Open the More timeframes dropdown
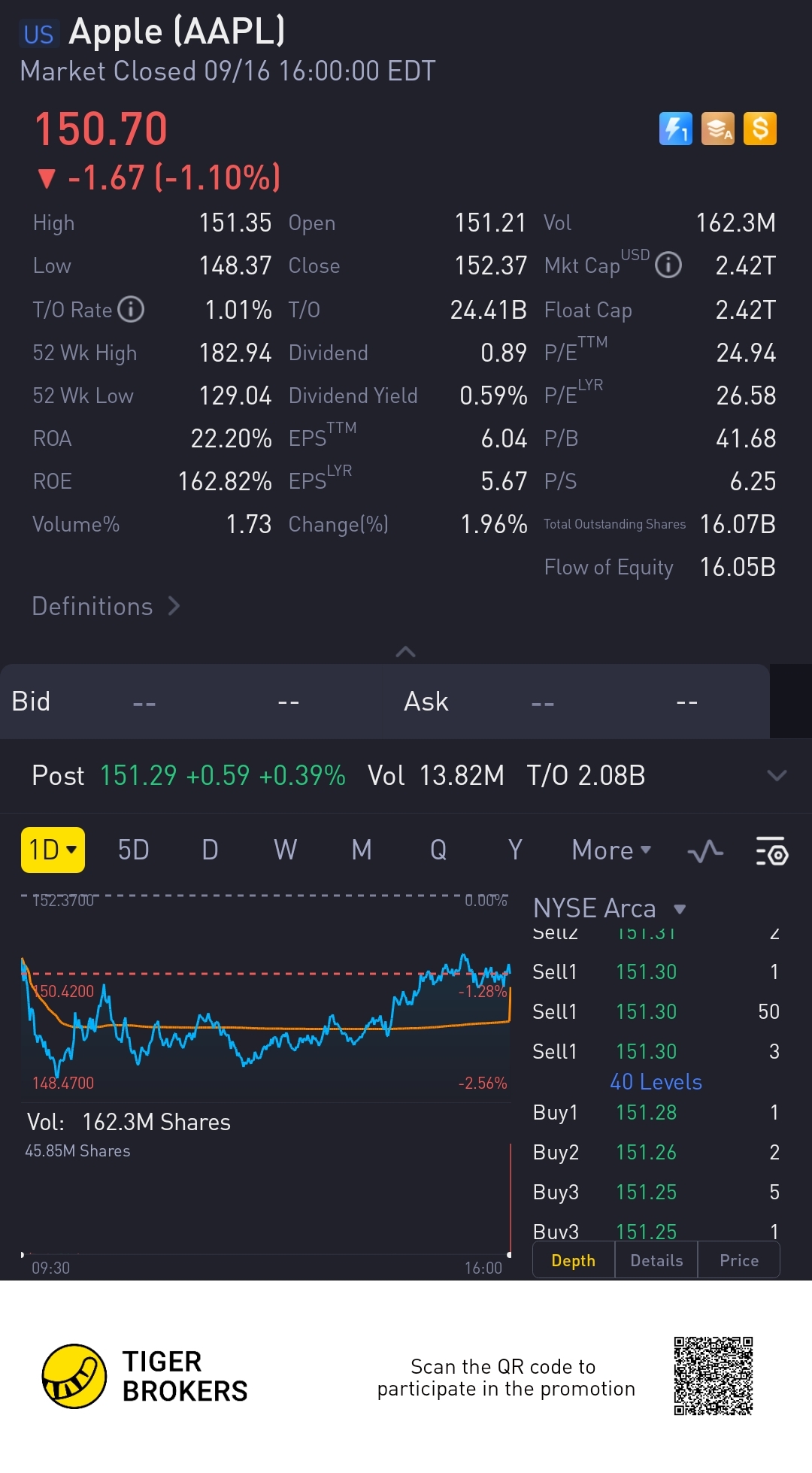The height and width of the screenshot is (1473, 812). (x=611, y=850)
